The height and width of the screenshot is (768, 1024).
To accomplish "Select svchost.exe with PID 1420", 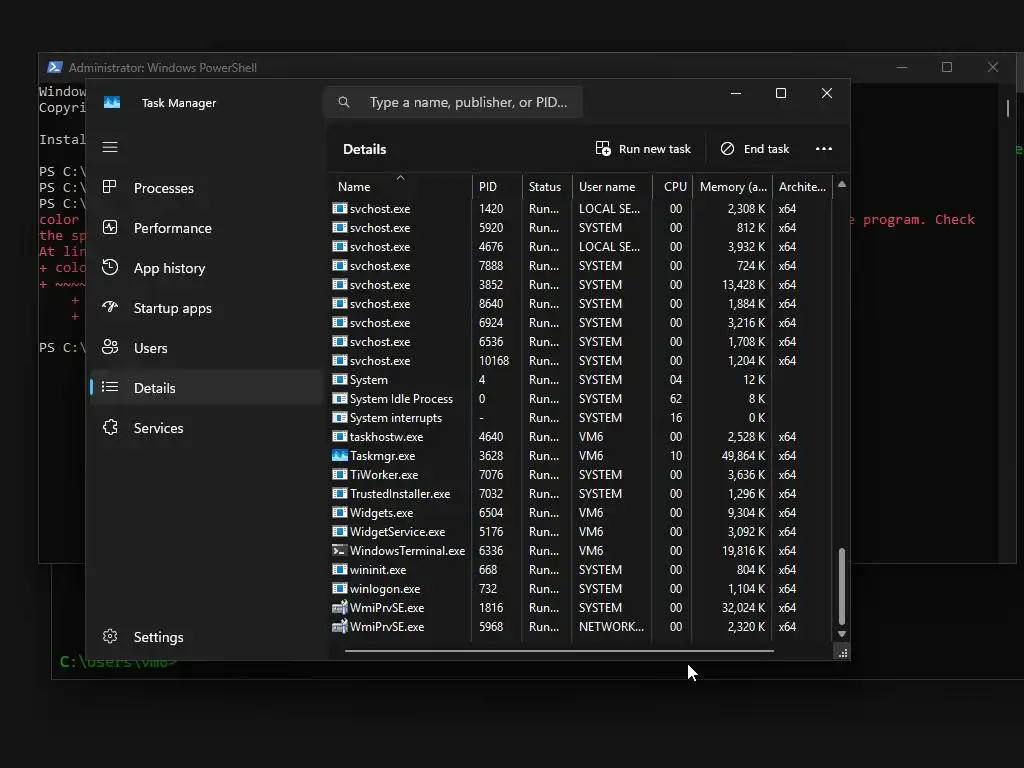I will 581,208.
